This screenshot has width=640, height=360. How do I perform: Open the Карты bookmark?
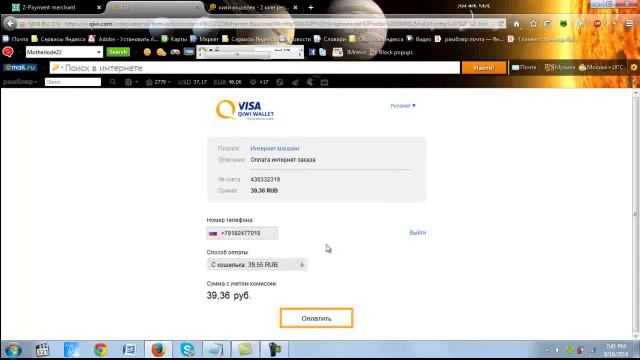[x=174, y=39]
